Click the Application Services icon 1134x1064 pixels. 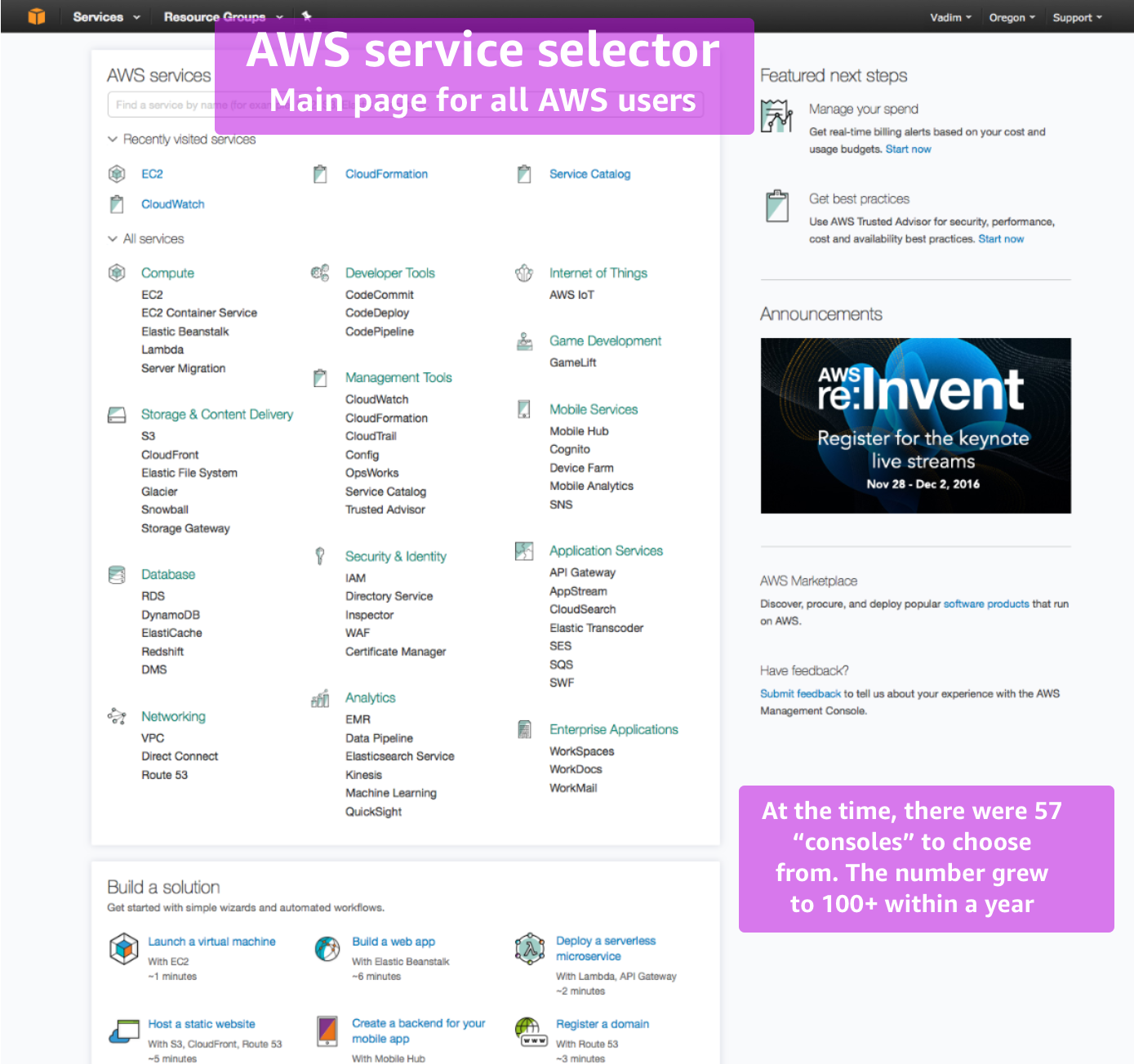524,551
